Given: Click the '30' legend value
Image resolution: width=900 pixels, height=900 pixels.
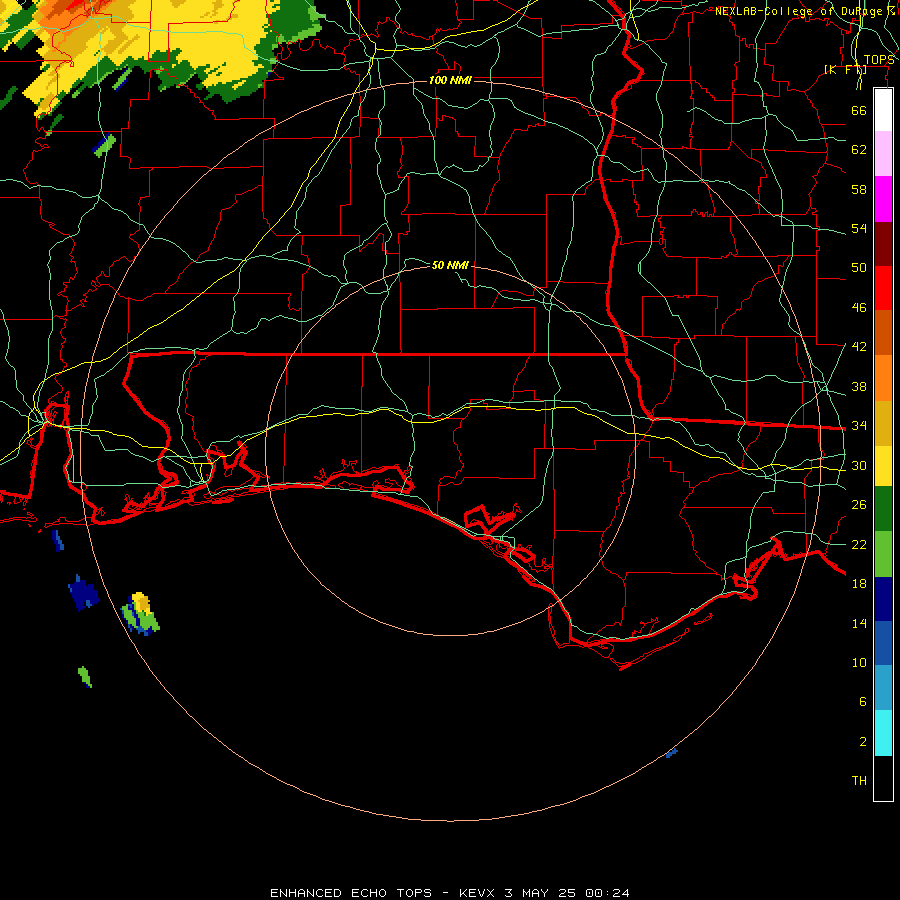Looking at the screenshot, I should (x=859, y=465).
